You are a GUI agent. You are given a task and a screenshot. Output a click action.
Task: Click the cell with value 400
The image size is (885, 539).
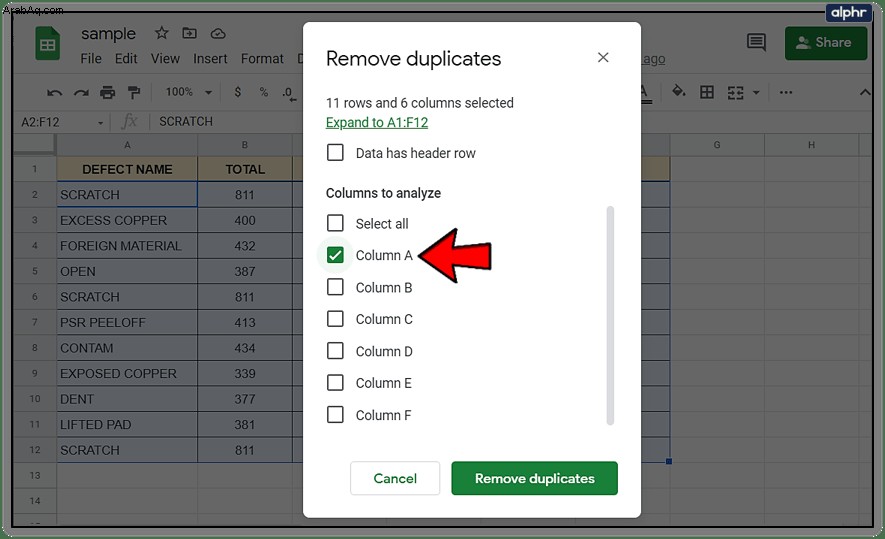coord(245,220)
